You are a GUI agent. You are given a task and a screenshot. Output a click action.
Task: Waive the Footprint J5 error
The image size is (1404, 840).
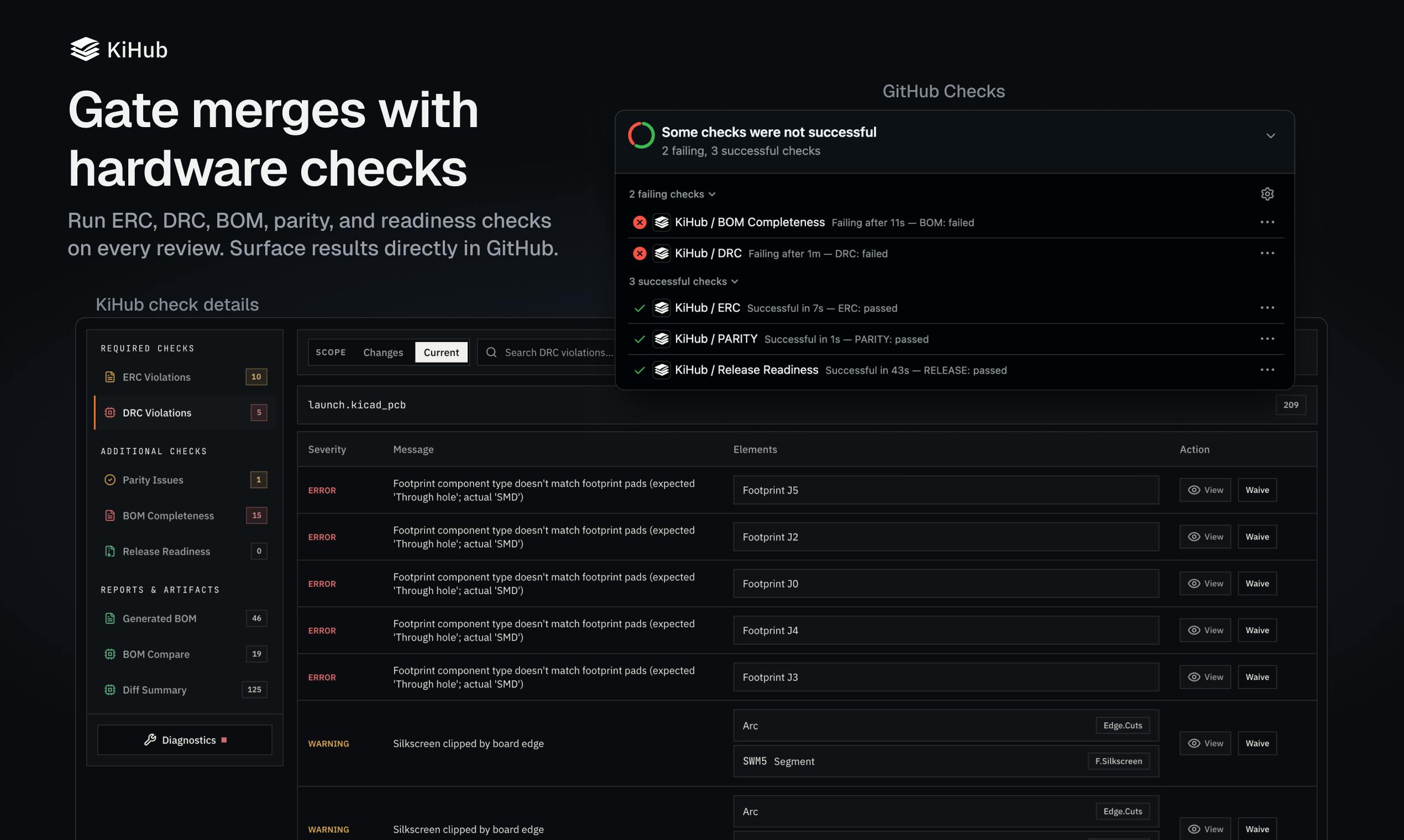(x=1257, y=490)
